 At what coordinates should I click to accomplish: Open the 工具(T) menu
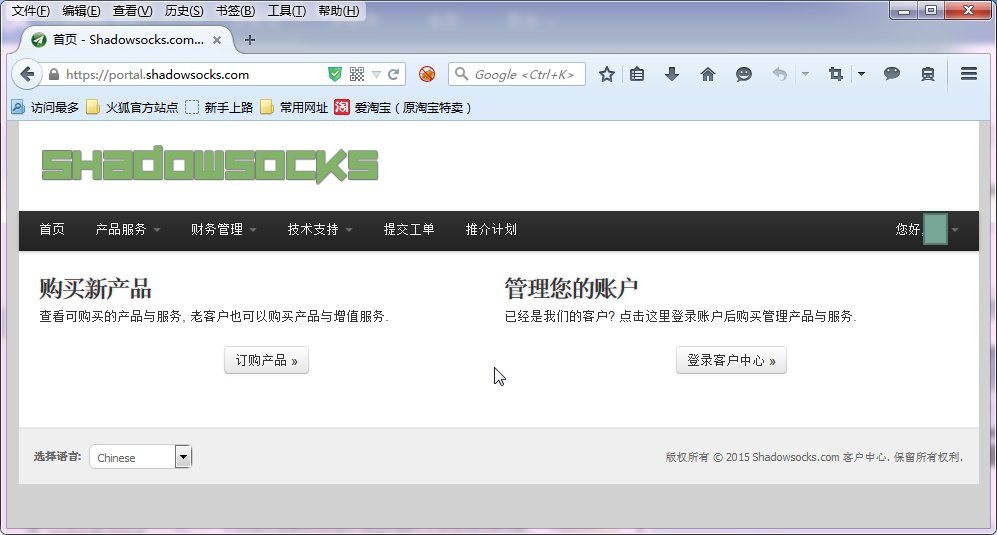tap(286, 11)
